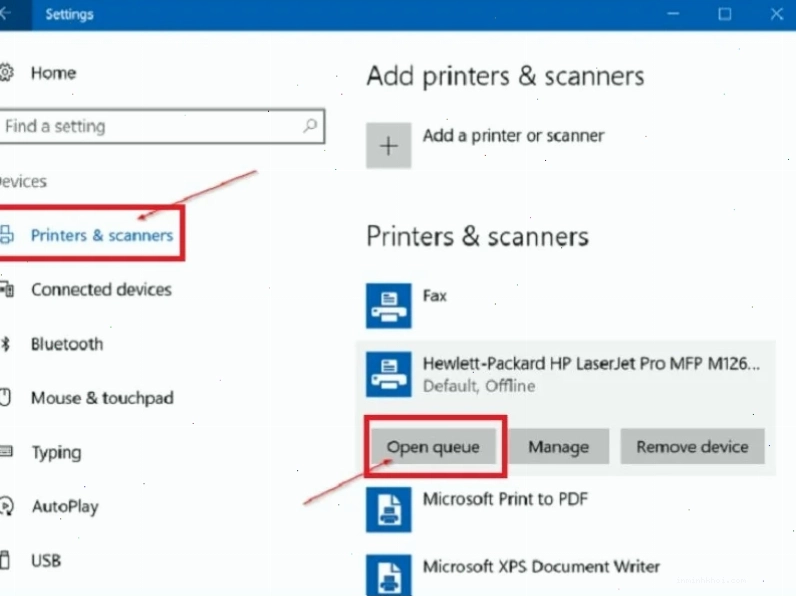Click the USB sidebar icon
This screenshot has height=597, width=796.
point(5,560)
